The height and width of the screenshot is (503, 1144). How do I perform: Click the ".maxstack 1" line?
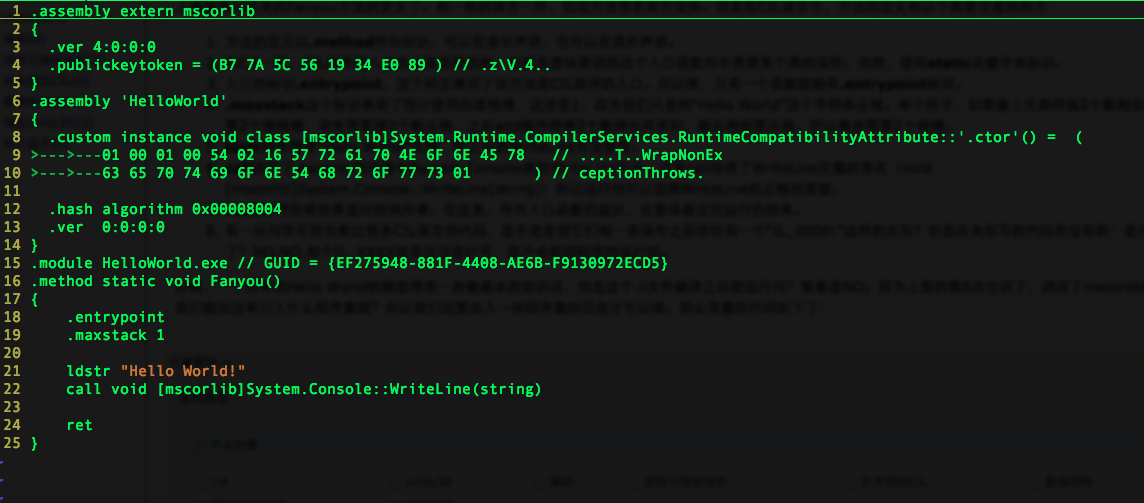point(115,335)
